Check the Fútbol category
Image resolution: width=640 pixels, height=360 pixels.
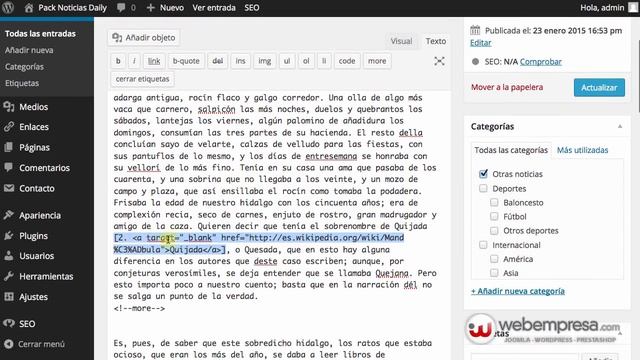point(494,216)
